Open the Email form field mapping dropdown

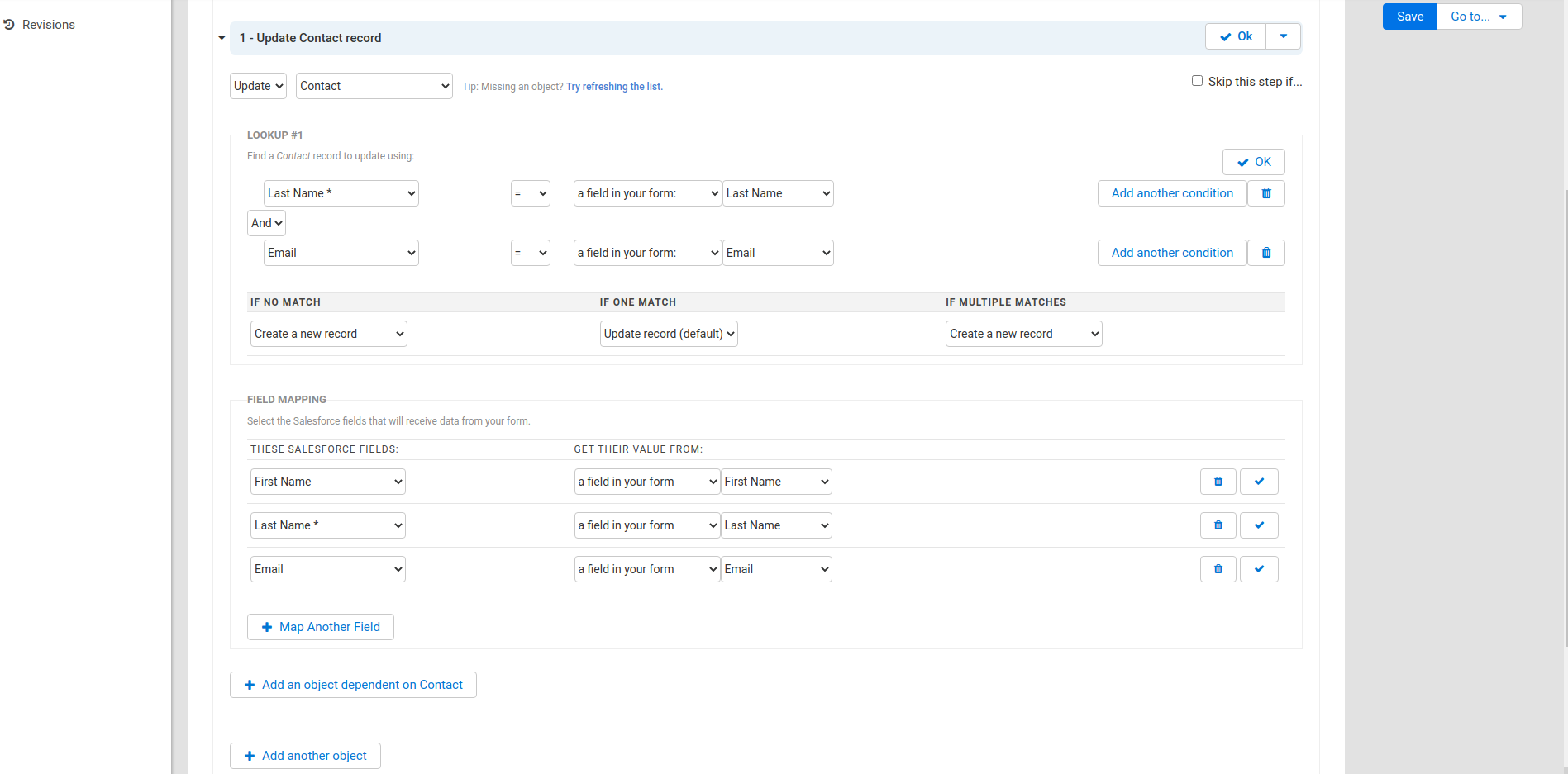click(x=776, y=569)
